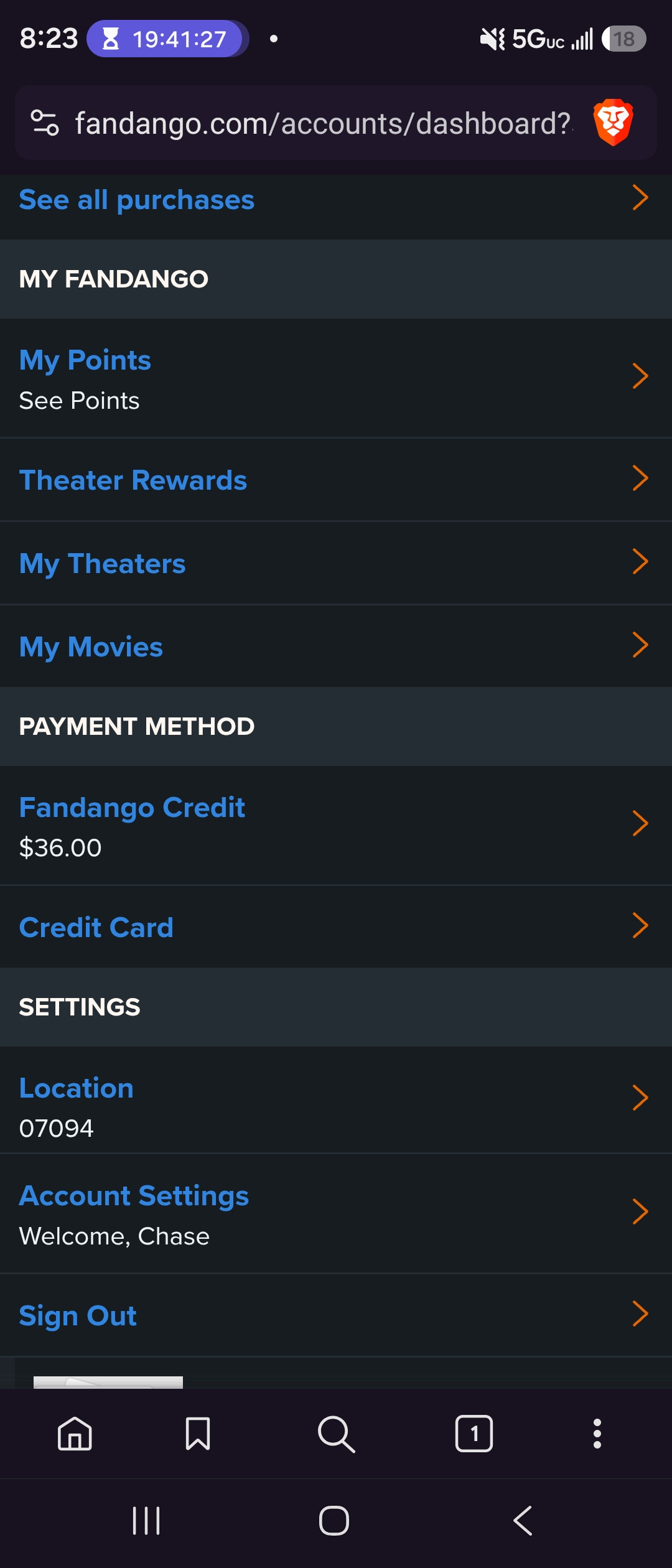Image resolution: width=672 pixels, height=1568 pixels.
Task: Tap the Android recent apps button
Action: coord(146,1521)
